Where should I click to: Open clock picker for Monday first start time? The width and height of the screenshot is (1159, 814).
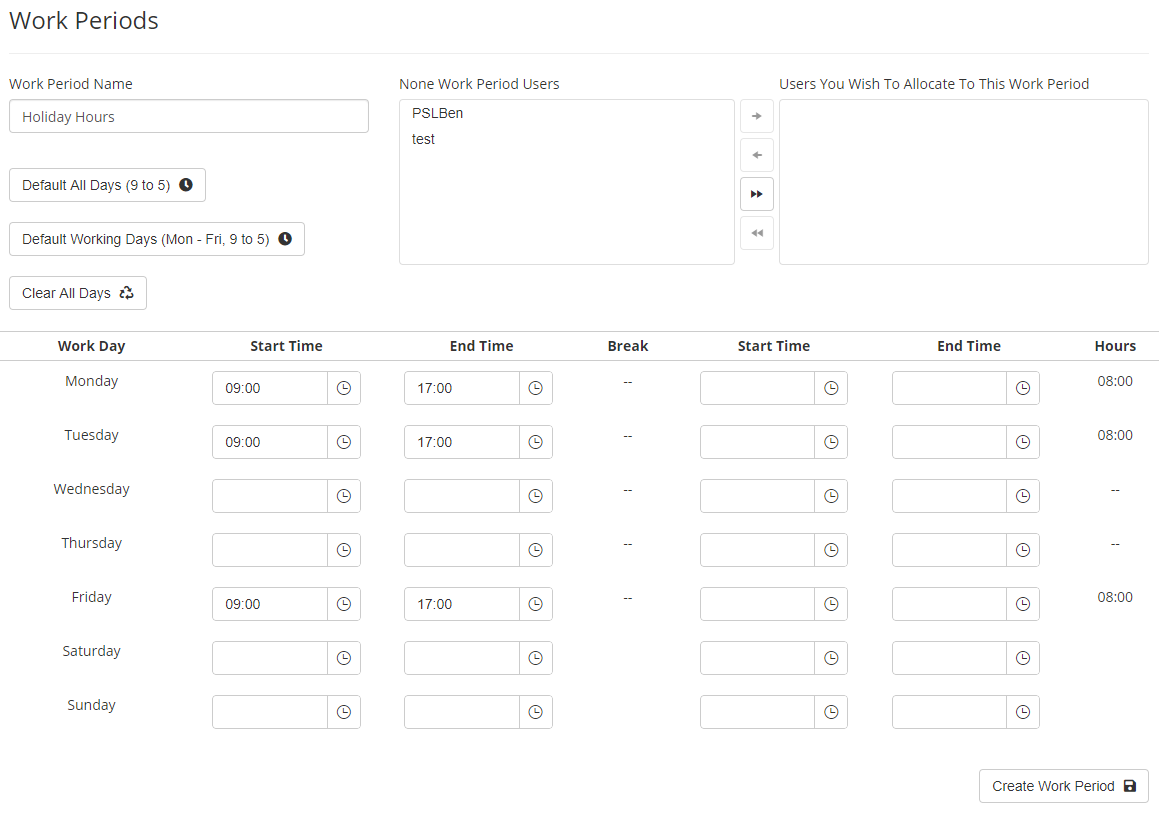point(344,388)
